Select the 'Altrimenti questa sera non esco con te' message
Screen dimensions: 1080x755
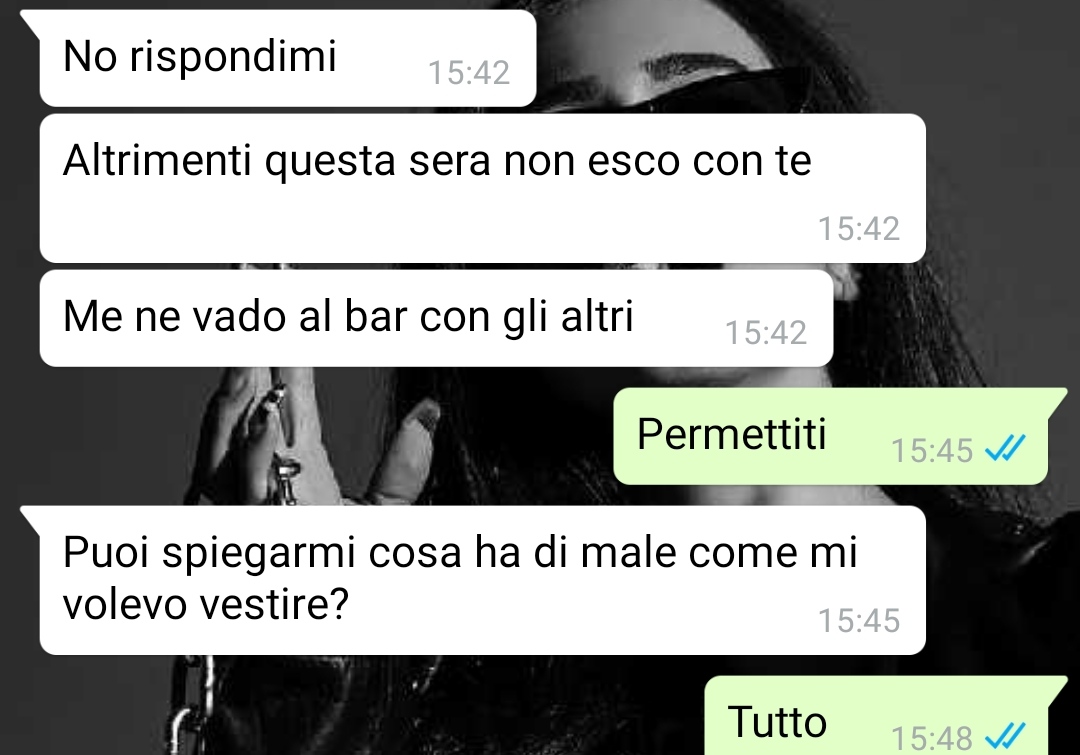[x=483, y=188]
